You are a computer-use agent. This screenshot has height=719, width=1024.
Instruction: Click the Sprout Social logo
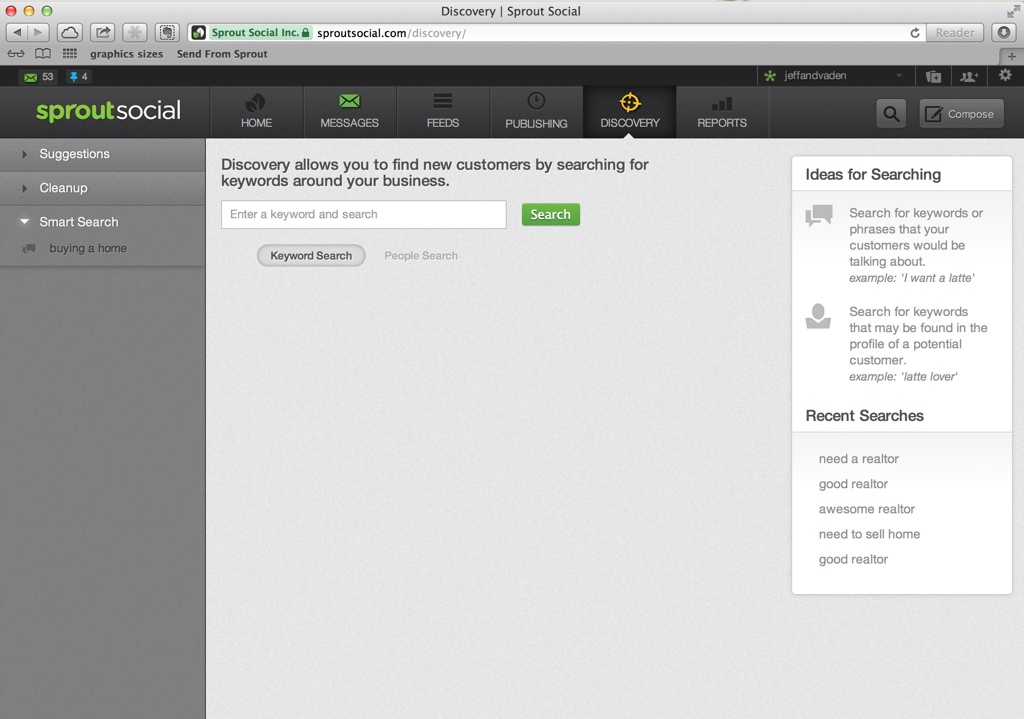(108, 110)
